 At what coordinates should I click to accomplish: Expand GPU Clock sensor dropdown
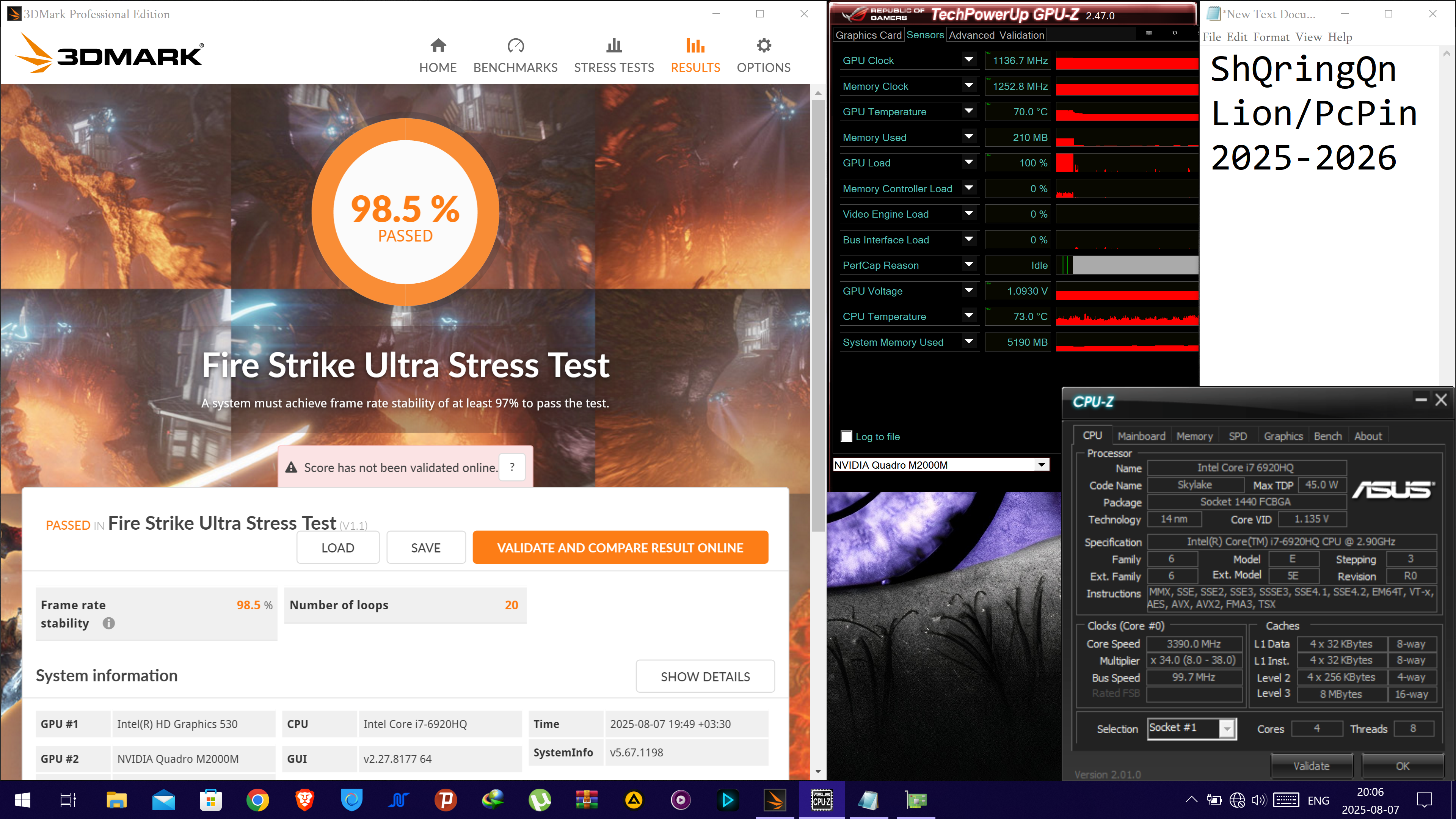969,61
